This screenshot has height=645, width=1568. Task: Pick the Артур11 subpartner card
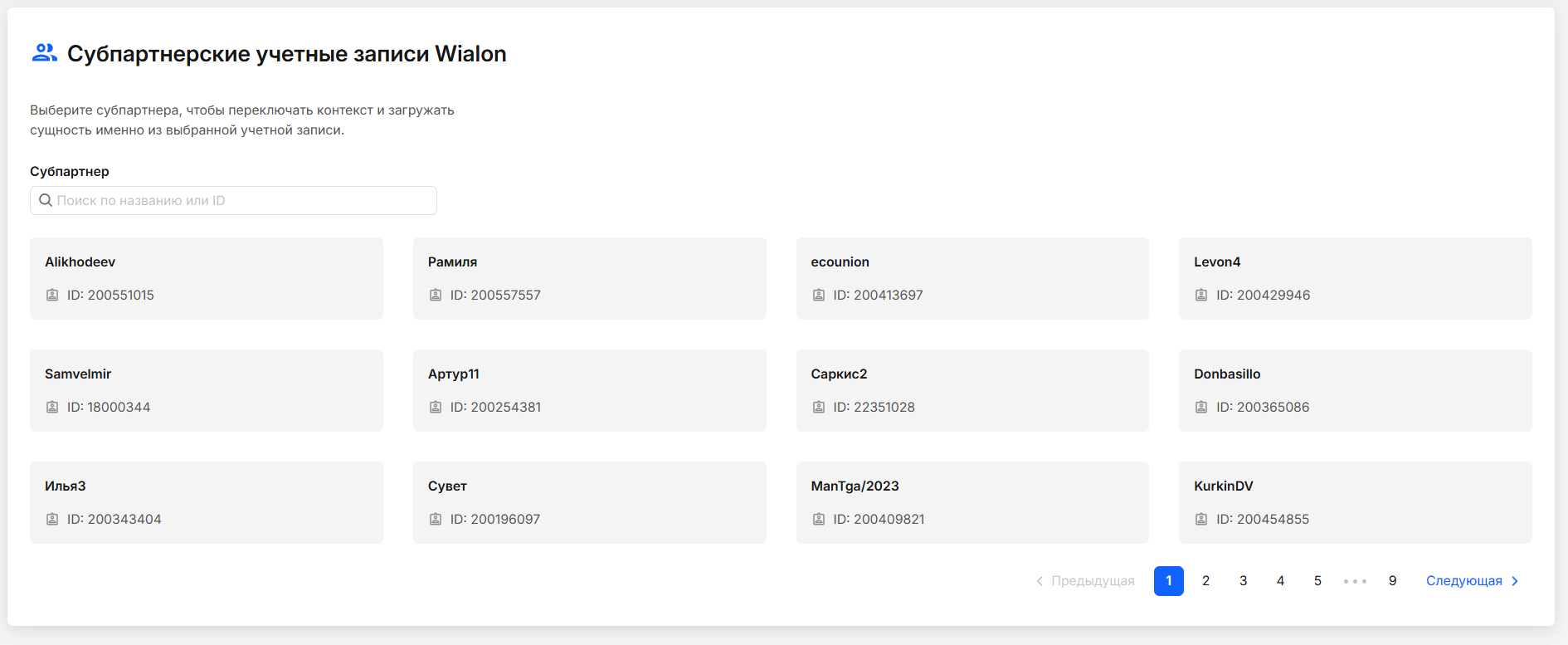tap(589, 390)
